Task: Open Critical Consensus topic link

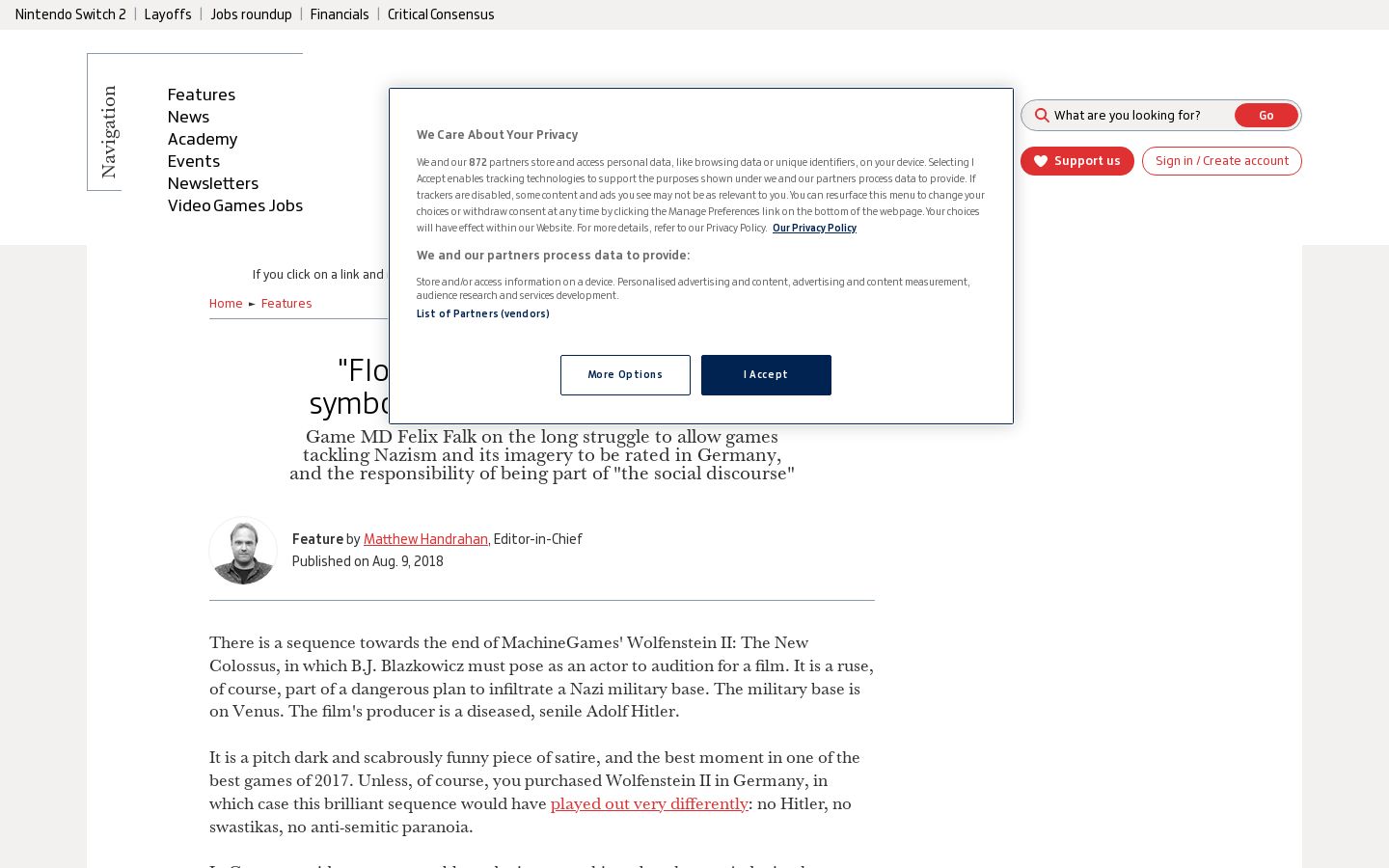Action: coord(441,14)
